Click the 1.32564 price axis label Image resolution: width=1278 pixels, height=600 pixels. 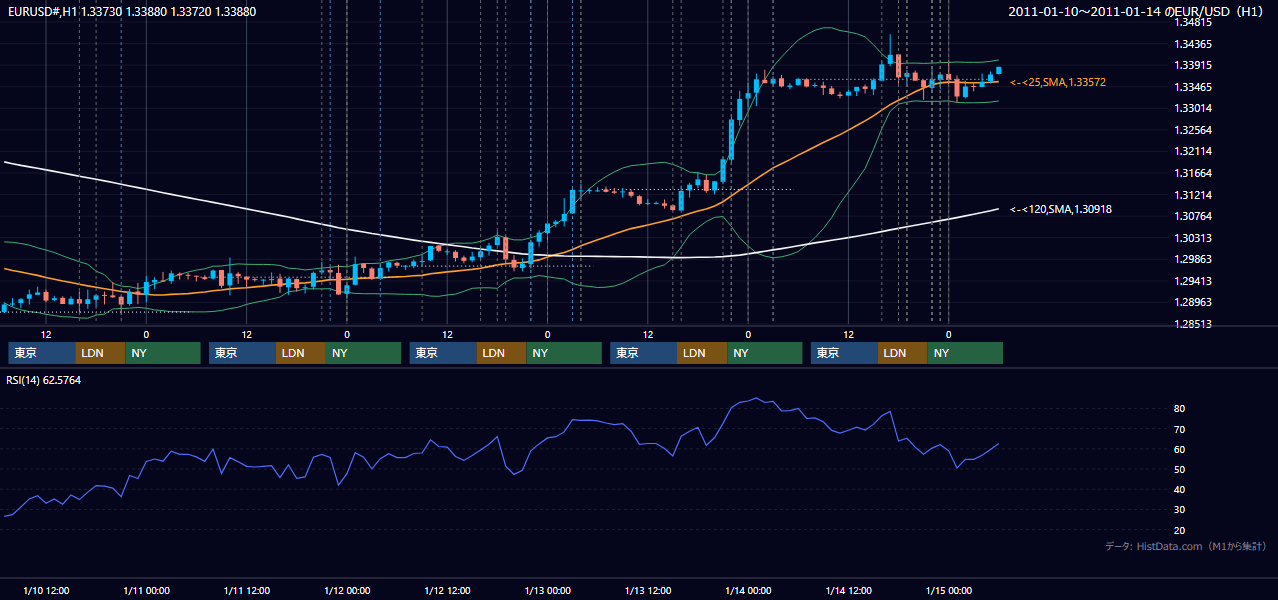point(1193,130)
